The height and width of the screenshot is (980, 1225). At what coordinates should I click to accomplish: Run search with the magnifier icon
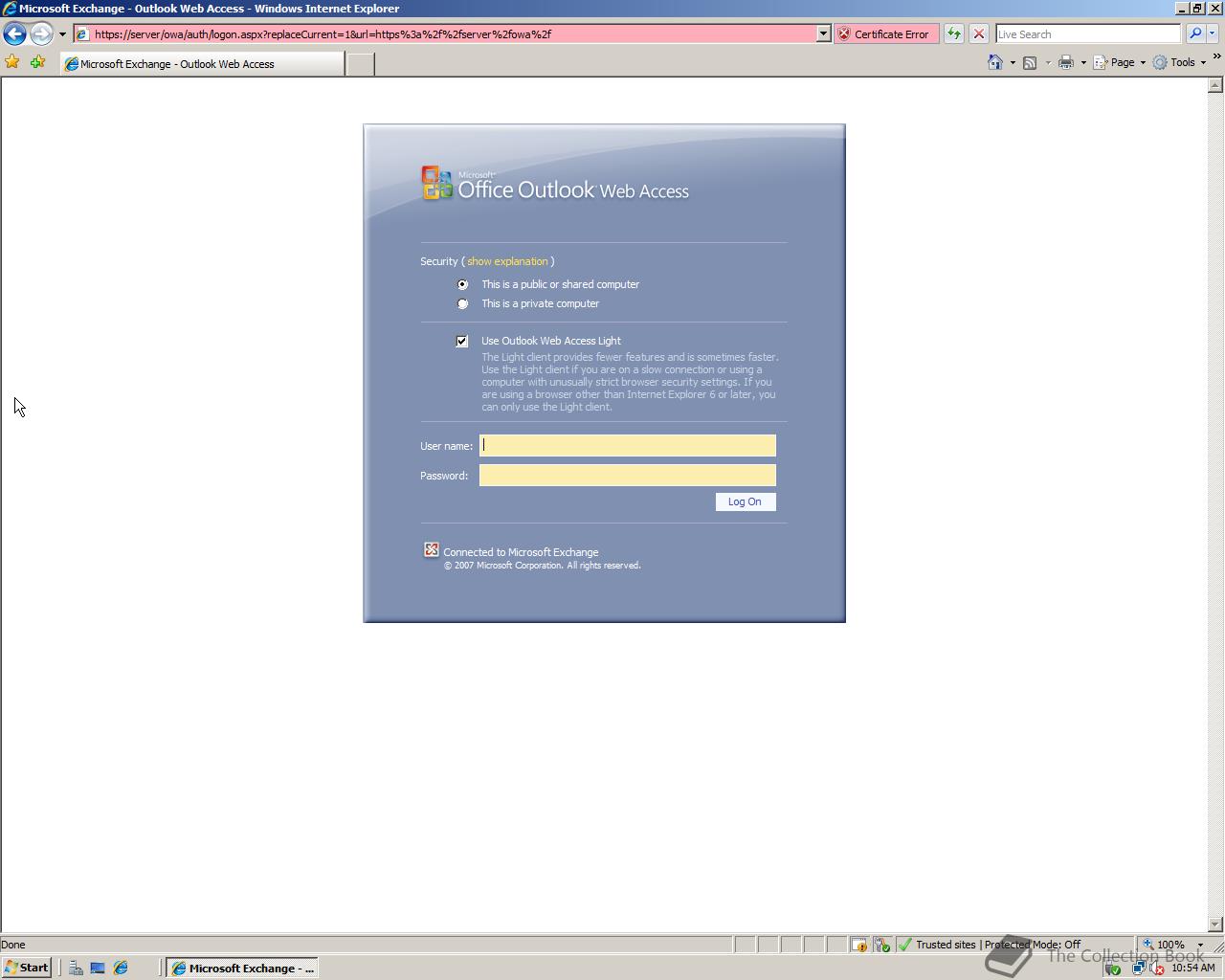(x=1194, y=33)
